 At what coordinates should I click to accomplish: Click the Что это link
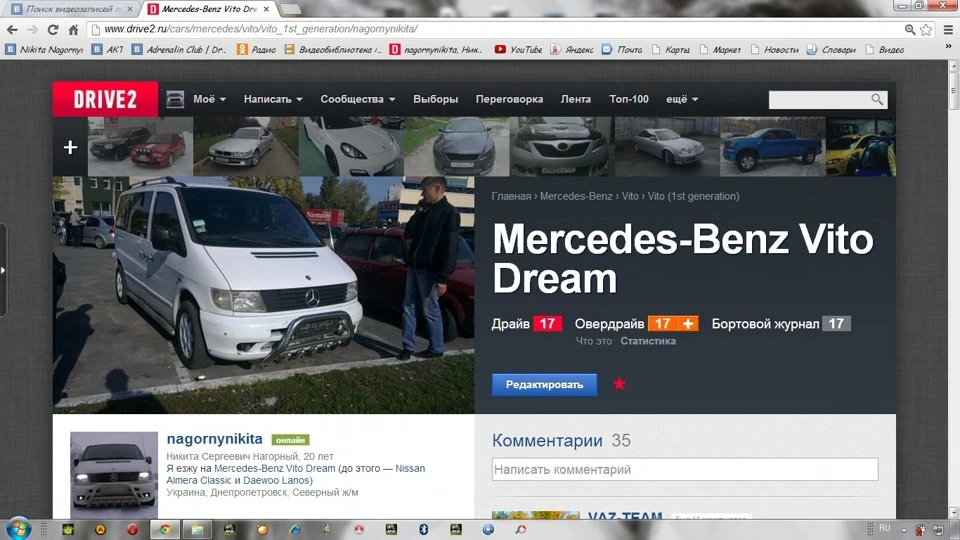point(593,341)
